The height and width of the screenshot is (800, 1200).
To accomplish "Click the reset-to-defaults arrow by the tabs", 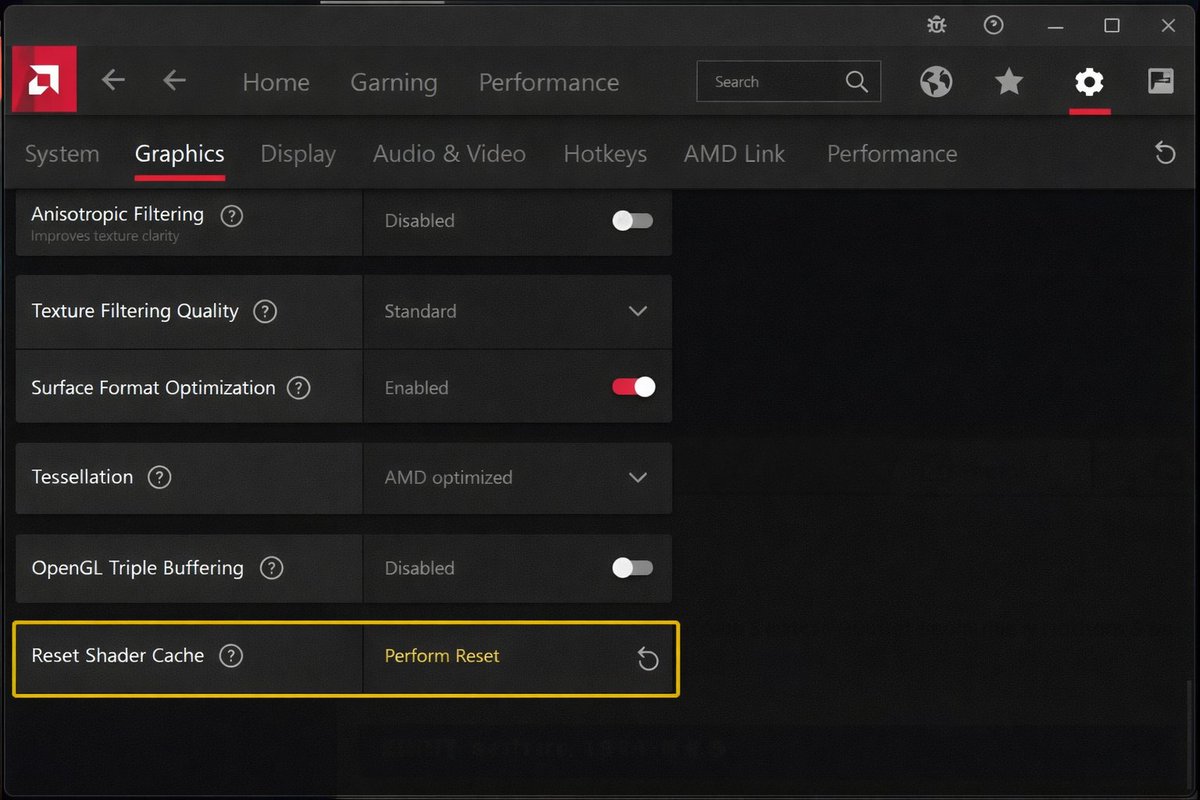I will (1165, 153).
